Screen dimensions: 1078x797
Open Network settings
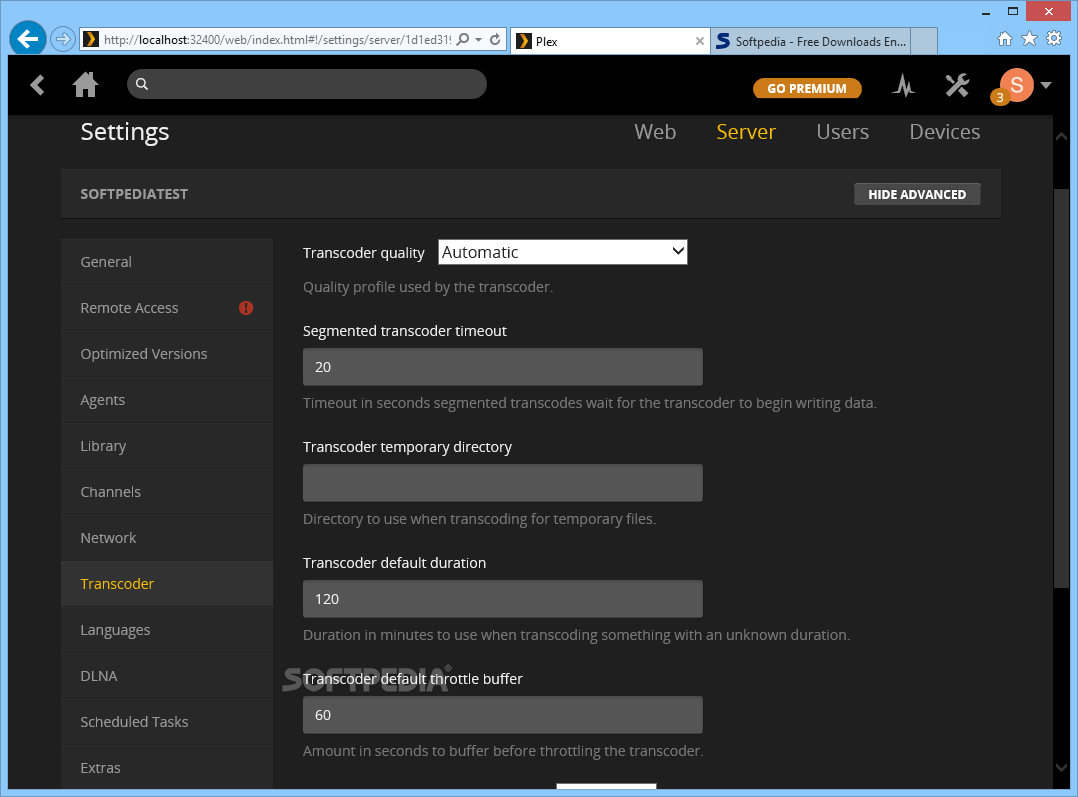pos(167,538)
